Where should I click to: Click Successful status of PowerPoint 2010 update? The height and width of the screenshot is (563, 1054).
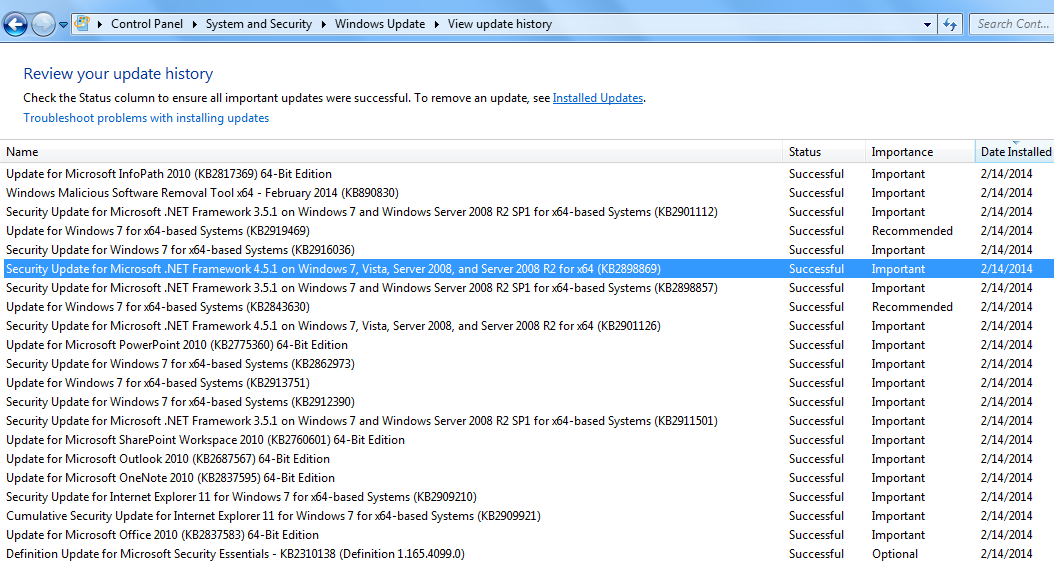(816, 345)
